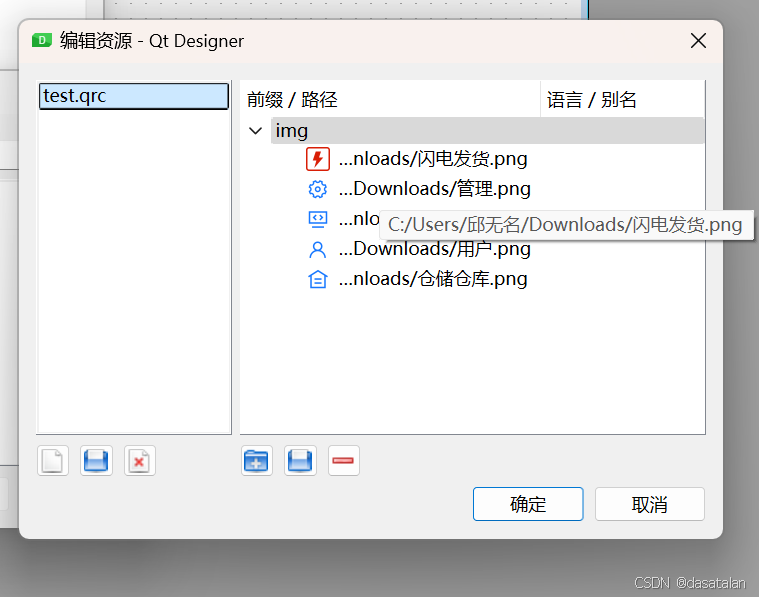Click the Remove Resource File icon

click(139, 460)
